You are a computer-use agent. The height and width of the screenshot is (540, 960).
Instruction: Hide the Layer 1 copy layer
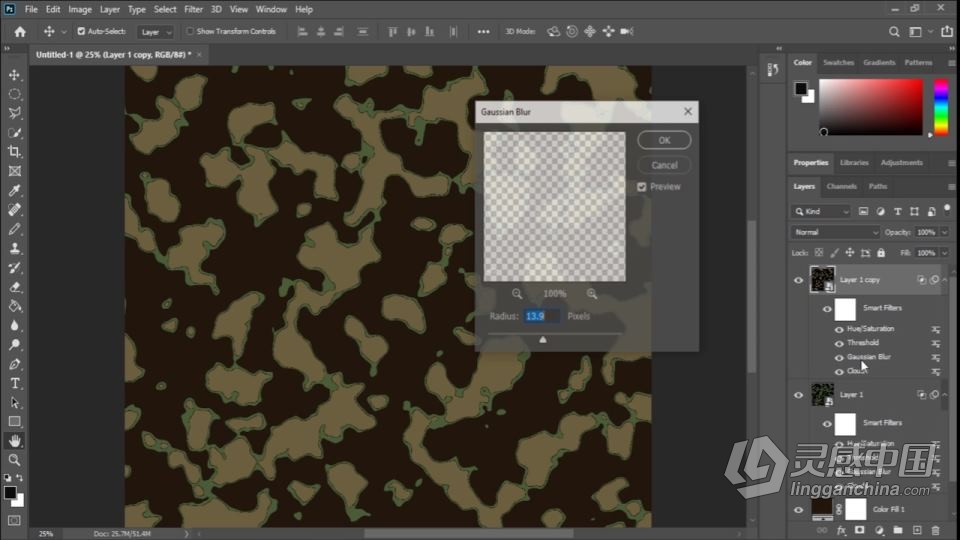798,280
